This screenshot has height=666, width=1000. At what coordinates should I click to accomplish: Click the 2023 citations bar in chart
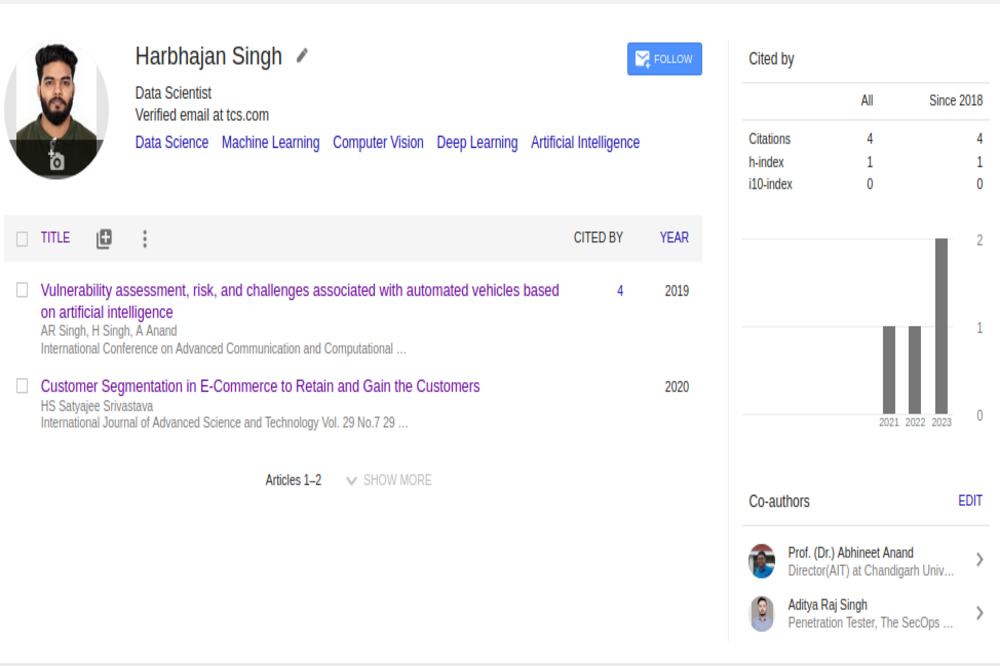click(x=941, y=326)
